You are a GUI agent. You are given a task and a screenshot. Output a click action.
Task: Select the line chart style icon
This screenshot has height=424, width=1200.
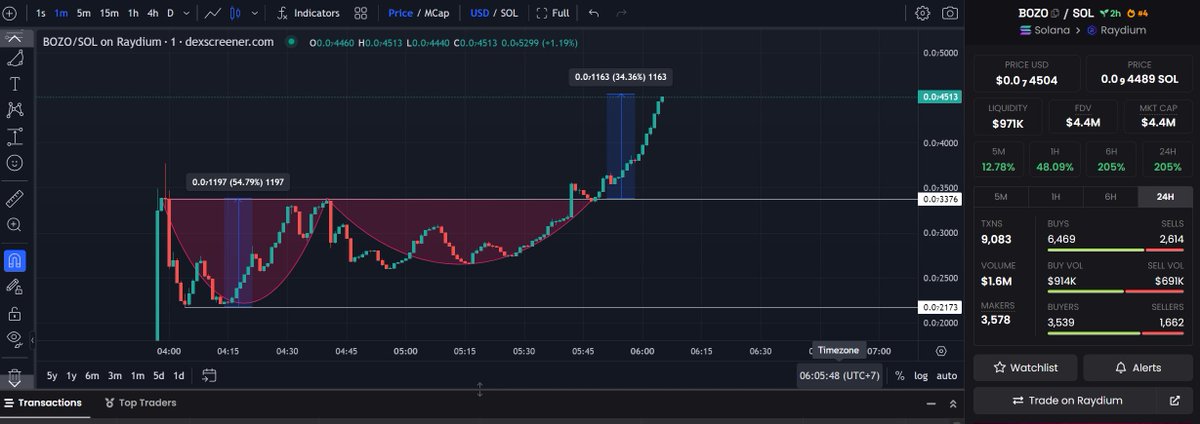[x=213, y=13]
